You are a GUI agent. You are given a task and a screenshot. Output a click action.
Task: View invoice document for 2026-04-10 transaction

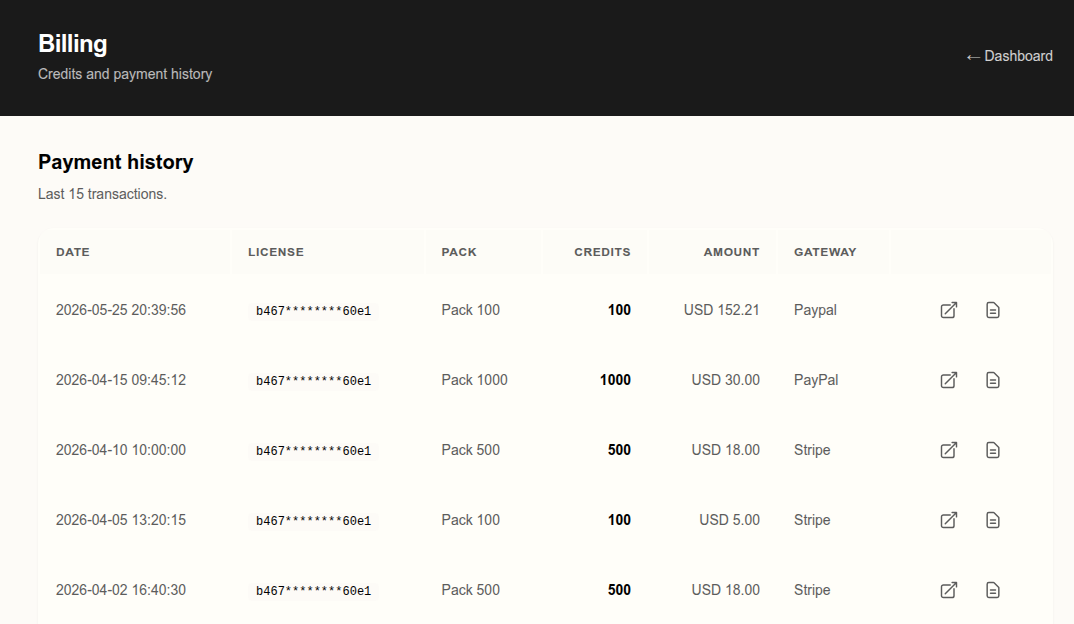pos(992,450)
